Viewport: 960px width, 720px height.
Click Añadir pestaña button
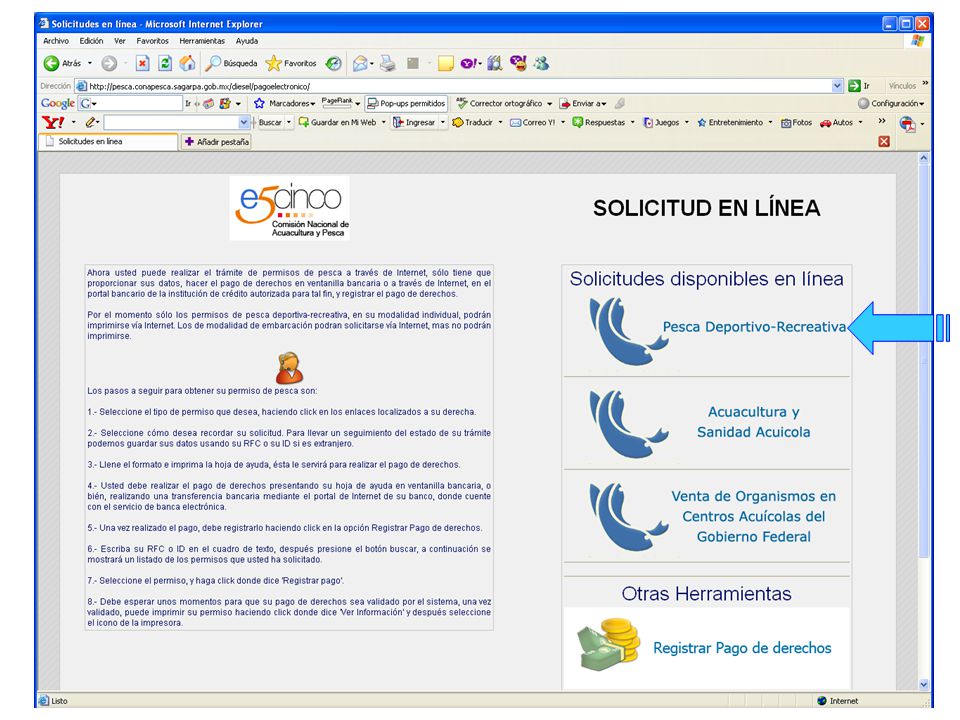pos(217,141)
